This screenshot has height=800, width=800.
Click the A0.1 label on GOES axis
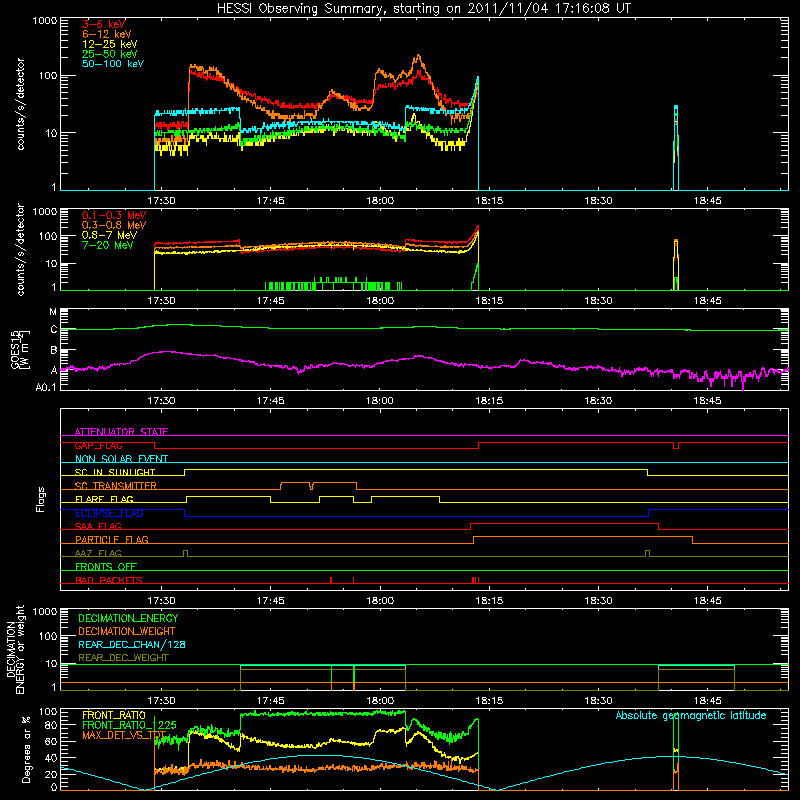click(46, 387)
